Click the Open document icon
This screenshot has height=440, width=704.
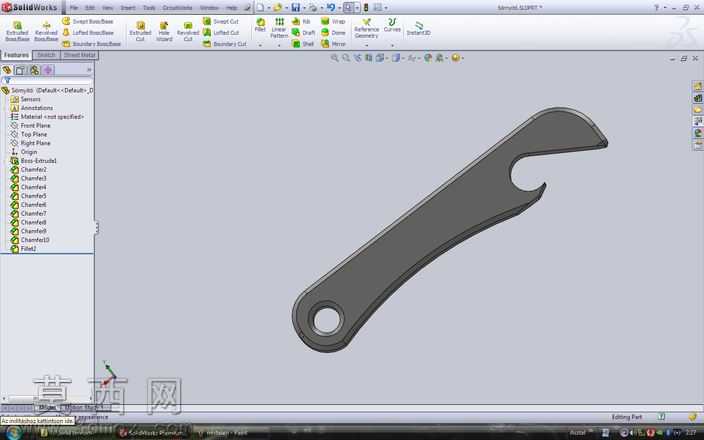pyautogui.click(x=277, y=7)
